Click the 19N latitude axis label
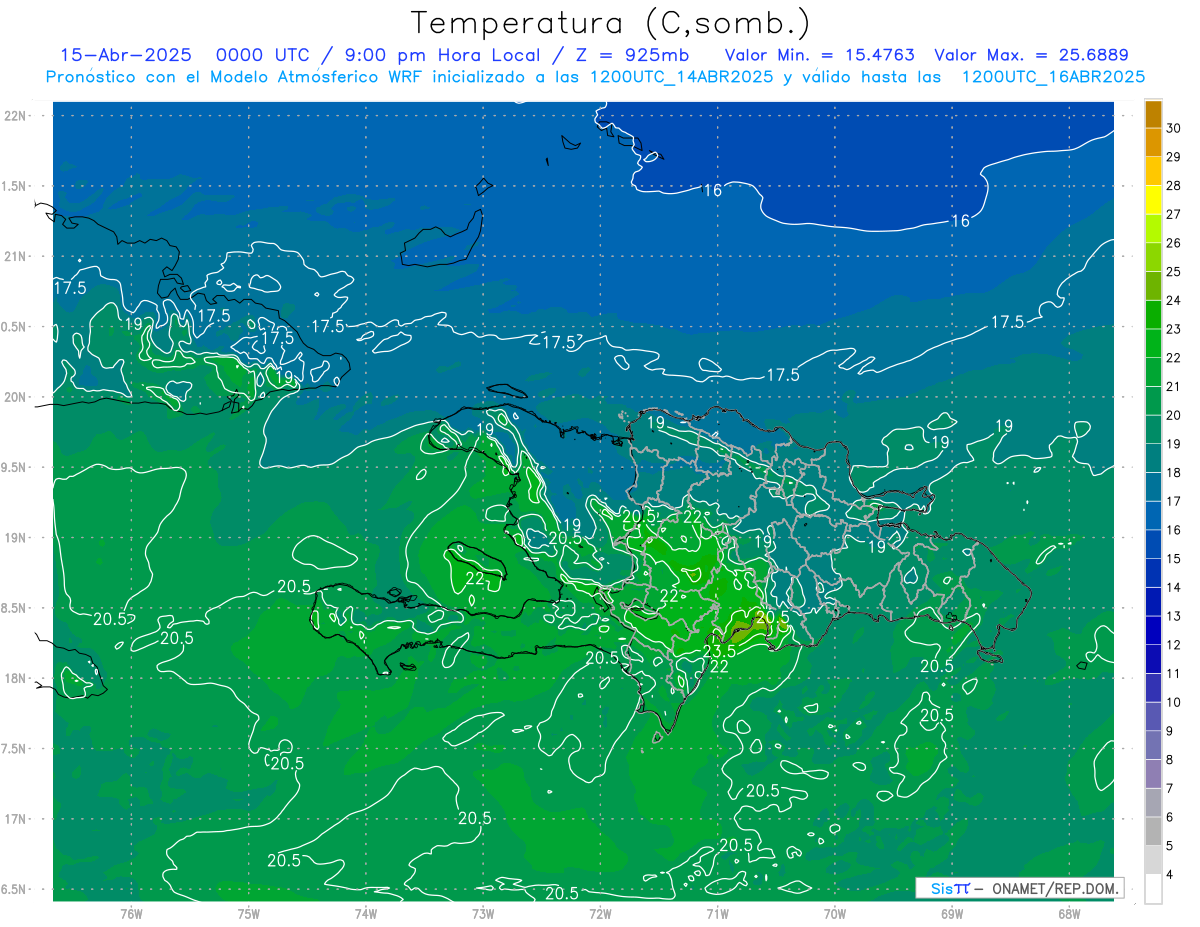The height and width of the screenshot is (927, 1200). coord(14,538)
